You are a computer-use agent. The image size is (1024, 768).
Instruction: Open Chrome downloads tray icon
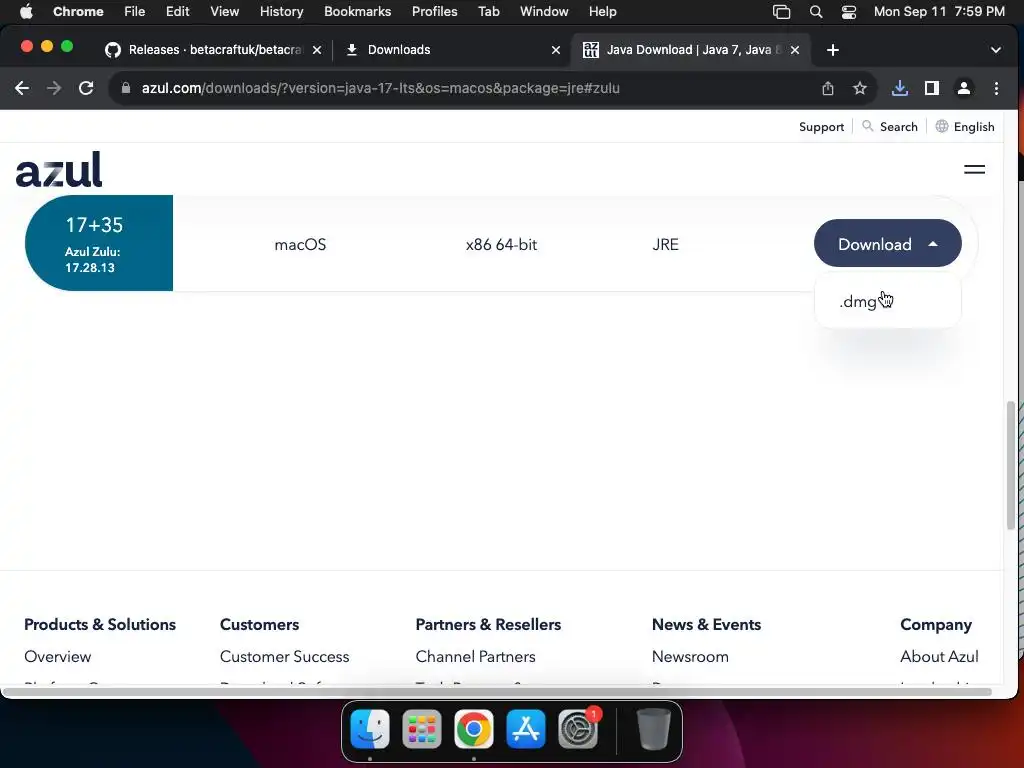(899, 88)
